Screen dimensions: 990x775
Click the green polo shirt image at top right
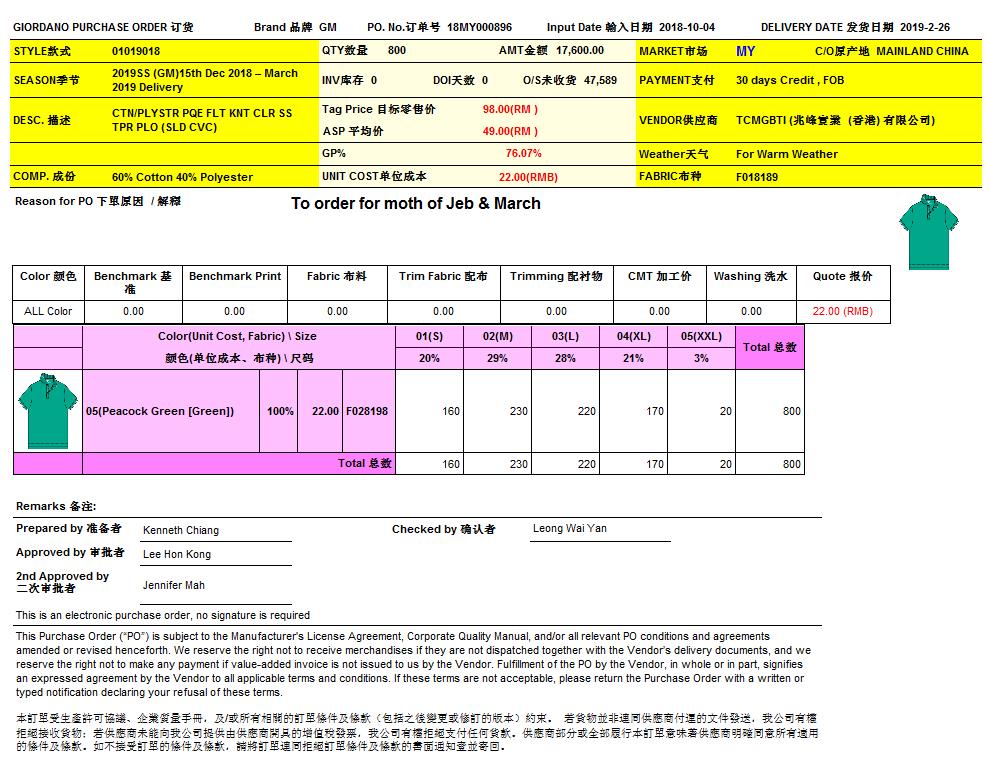(929, 231)
